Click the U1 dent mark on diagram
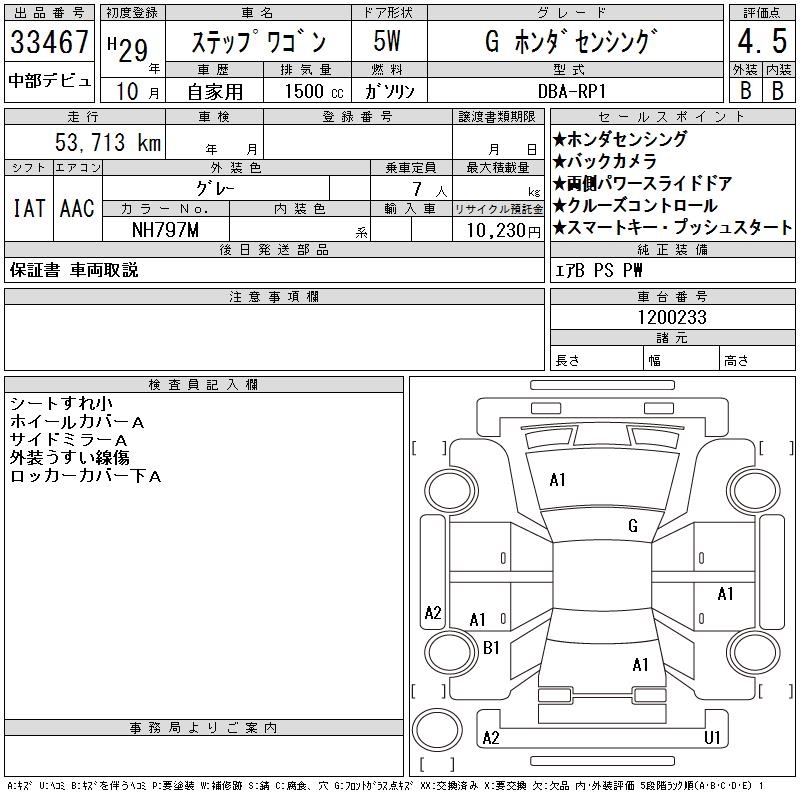This screenshot has width=800, height=800. (712, 738)
